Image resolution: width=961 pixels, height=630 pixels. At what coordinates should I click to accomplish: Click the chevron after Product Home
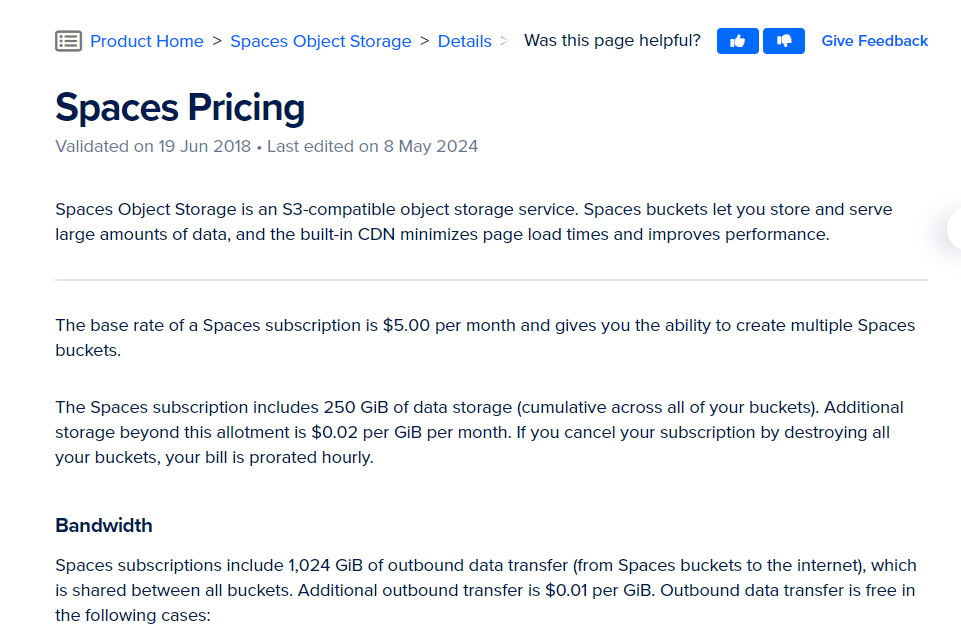click(217, 41)
